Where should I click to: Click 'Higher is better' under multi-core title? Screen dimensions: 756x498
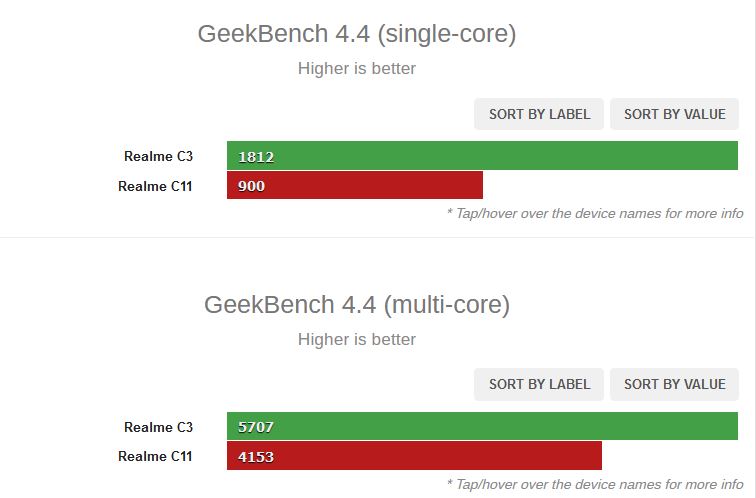357,339
